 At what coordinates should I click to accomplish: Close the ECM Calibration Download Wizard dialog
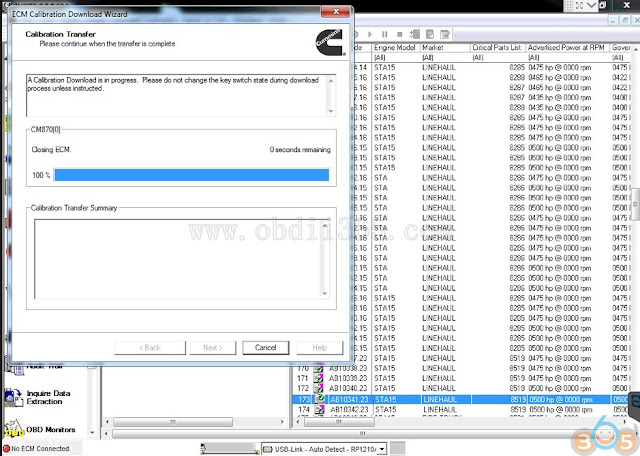tap(336, 12)
